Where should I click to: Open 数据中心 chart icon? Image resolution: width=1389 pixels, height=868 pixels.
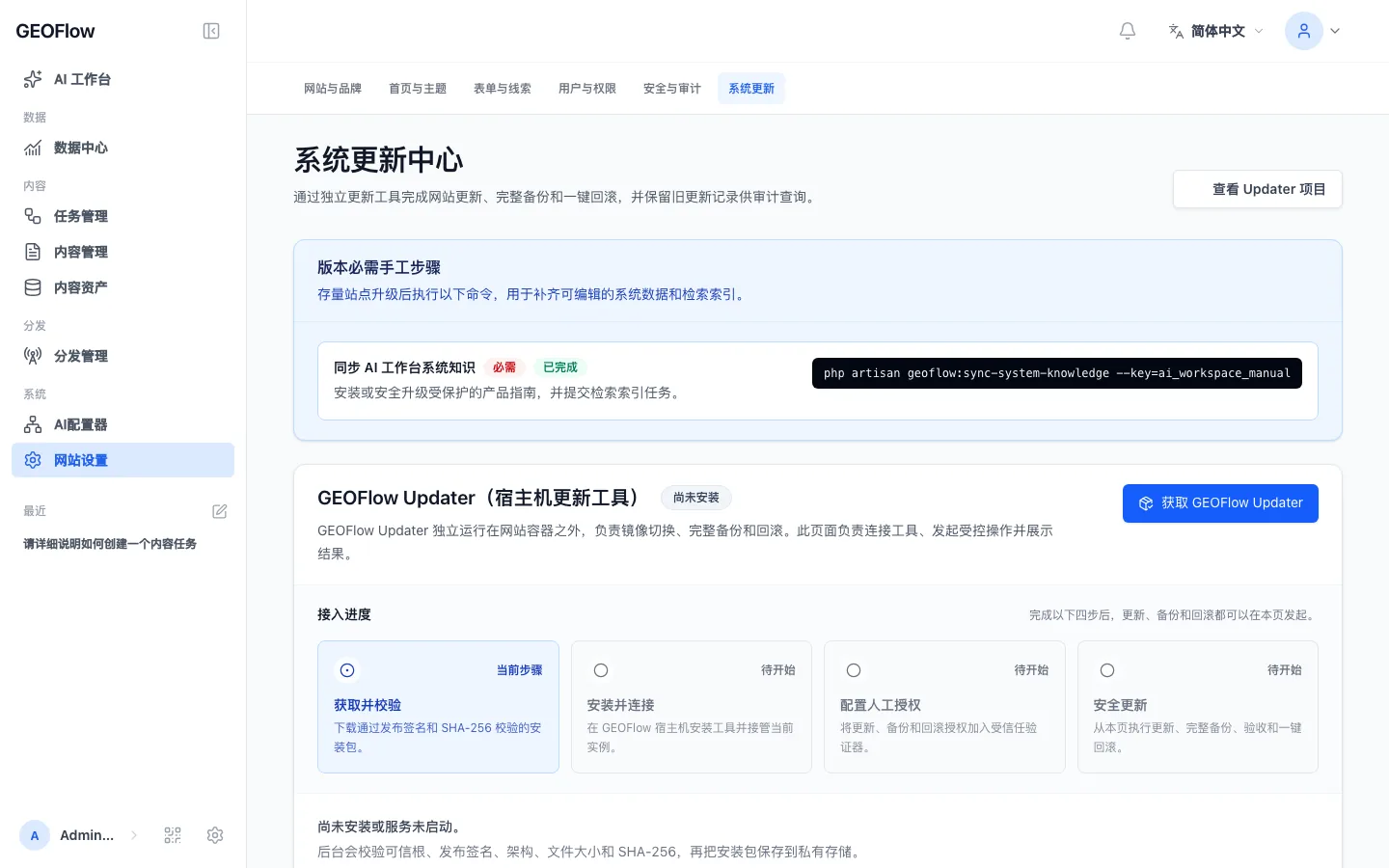(x=33, y=148)
